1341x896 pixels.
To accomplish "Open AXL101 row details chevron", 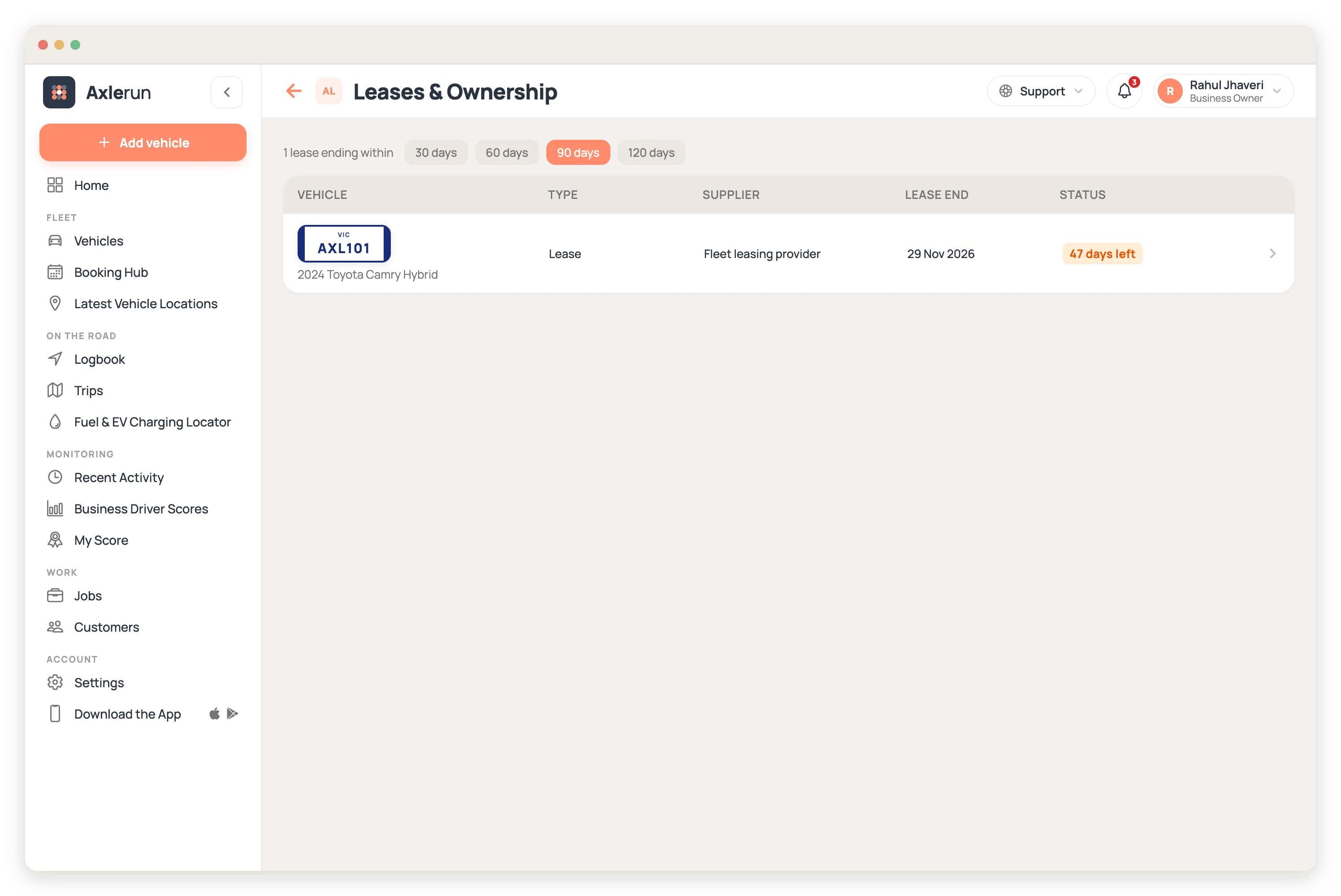I will 1272,253.
